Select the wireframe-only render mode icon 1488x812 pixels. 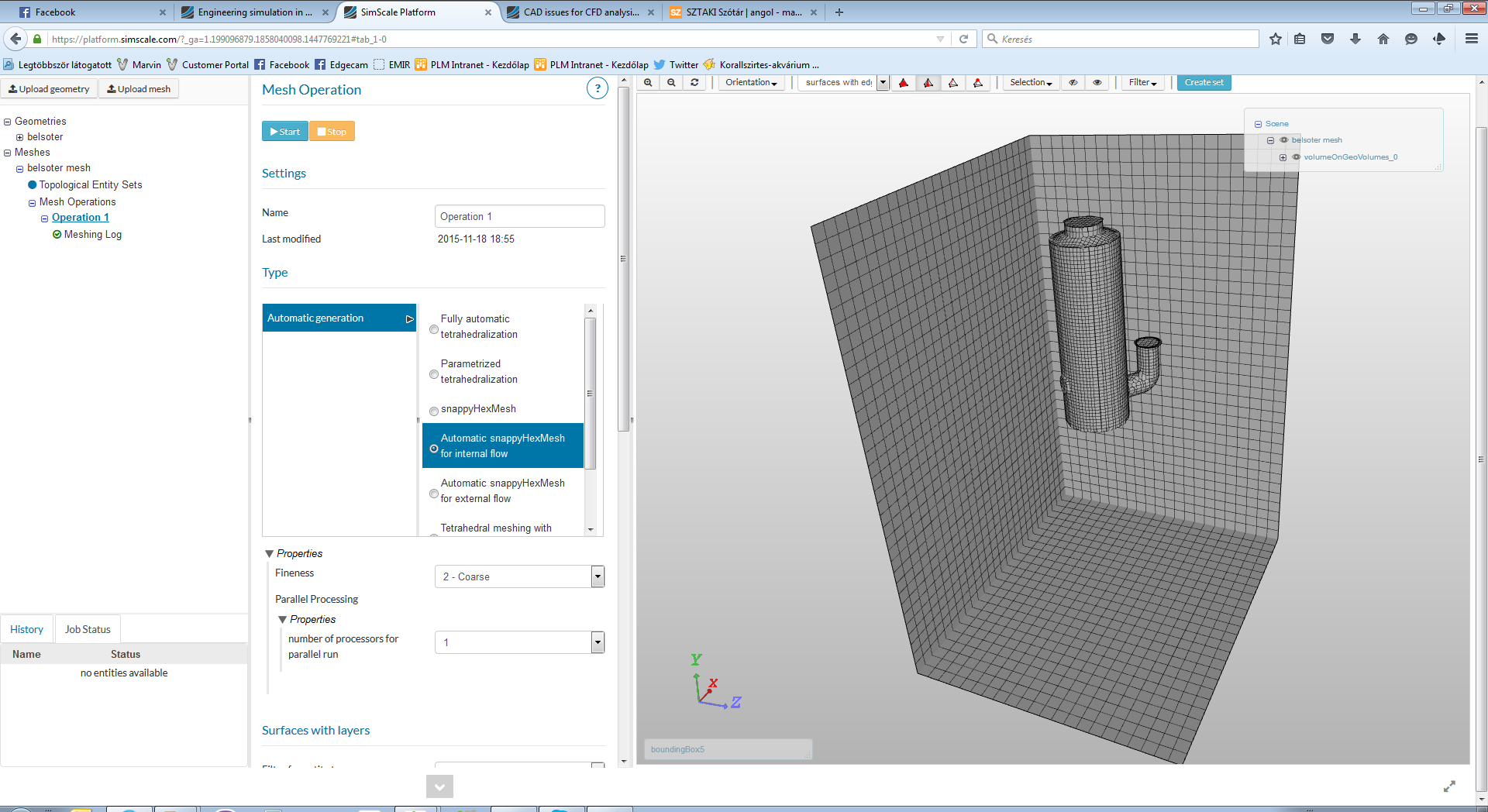click(953, 83)
